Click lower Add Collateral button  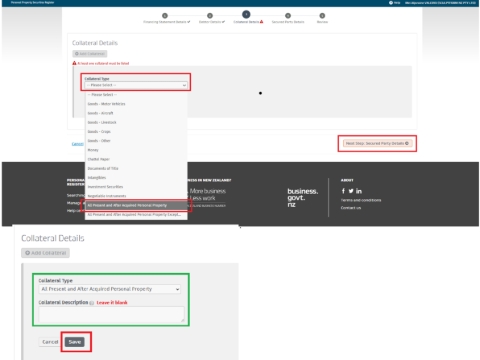click(x=45, y=253)
